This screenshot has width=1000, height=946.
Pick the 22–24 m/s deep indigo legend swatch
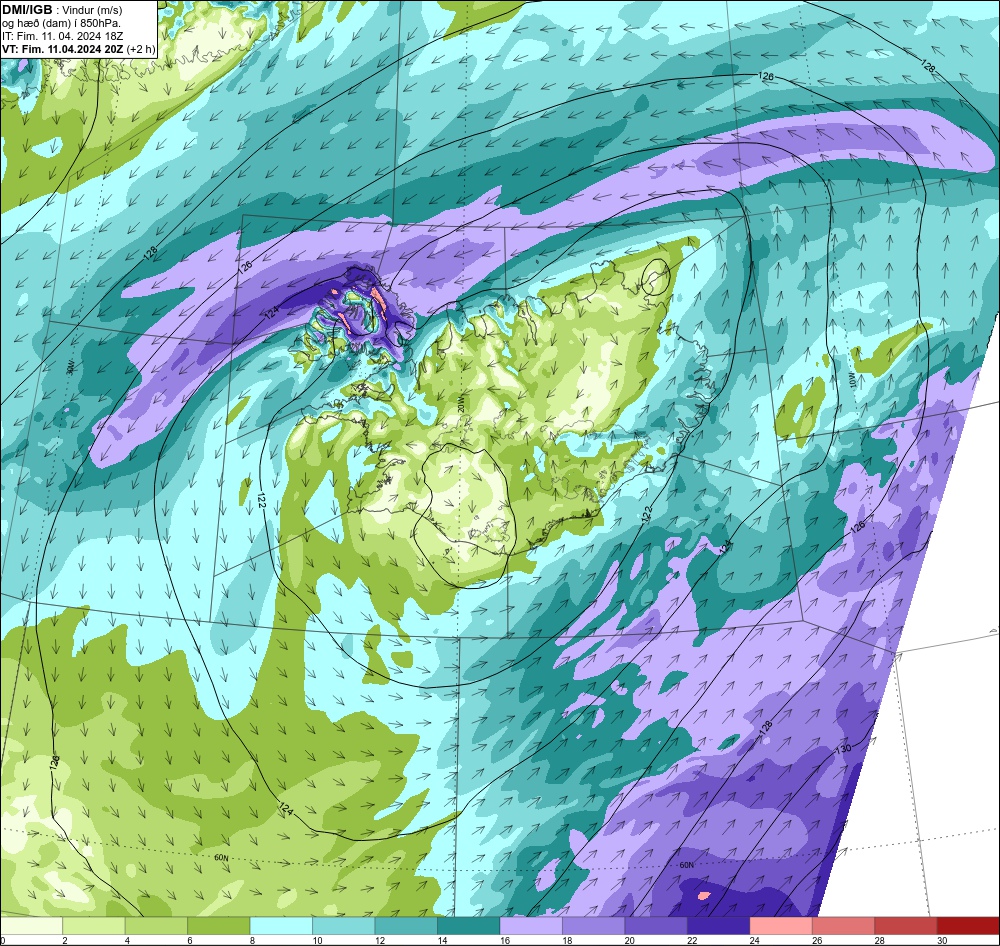719,926
